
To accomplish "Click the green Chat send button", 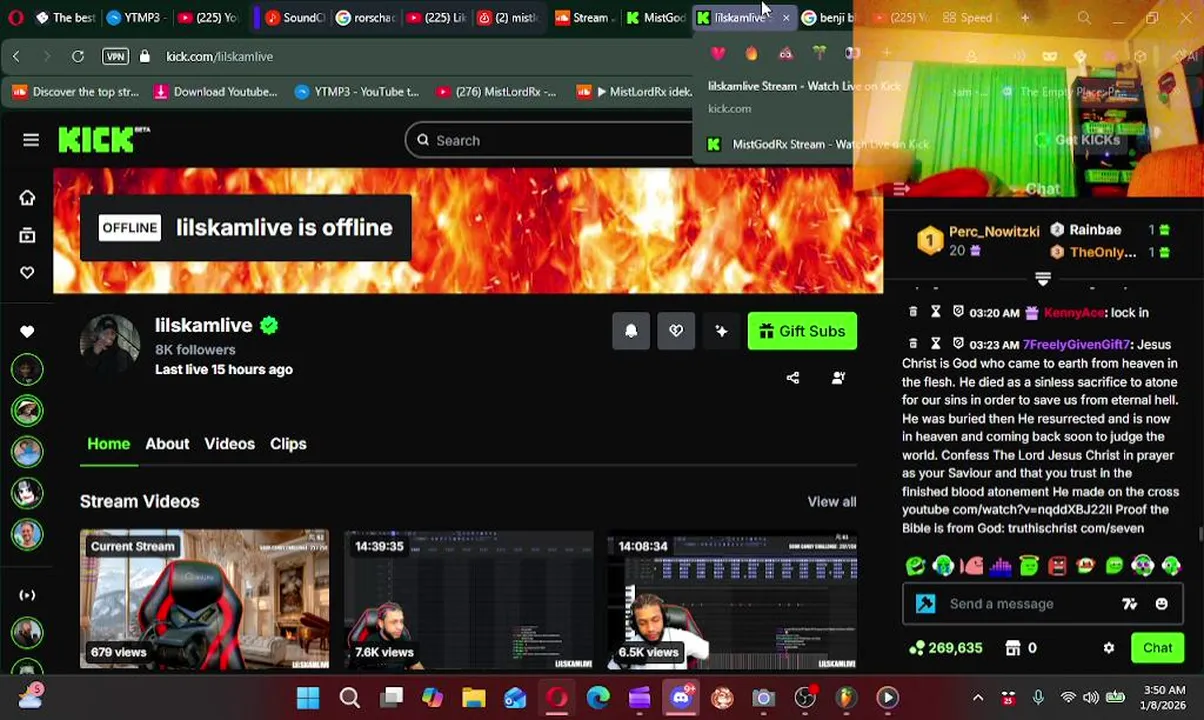I will click(x=1157, y=648).
